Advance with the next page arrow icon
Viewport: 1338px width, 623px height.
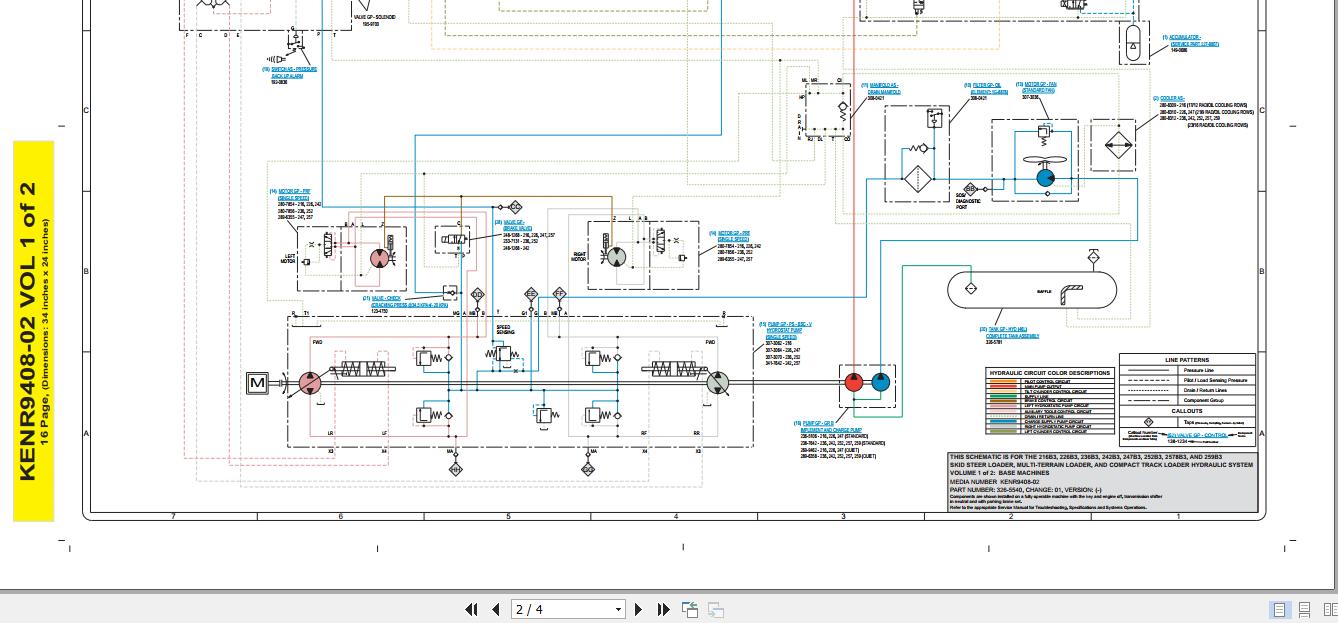click(638, 609)
